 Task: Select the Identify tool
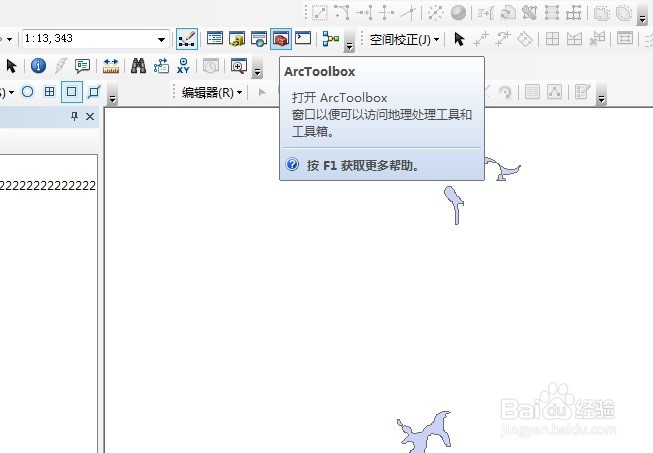[38, 66]
